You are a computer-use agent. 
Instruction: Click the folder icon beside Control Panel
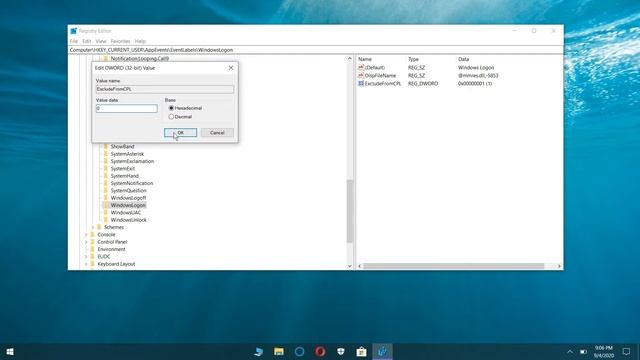pos(93,242)
